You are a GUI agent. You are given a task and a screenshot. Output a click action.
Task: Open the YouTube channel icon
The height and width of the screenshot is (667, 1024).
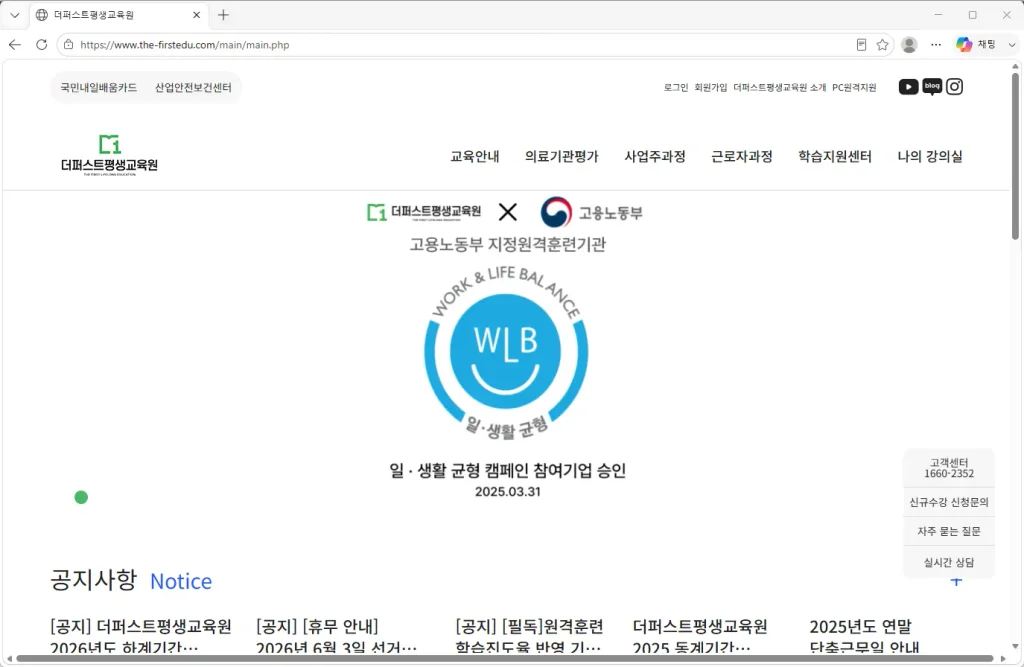[908, 87]
